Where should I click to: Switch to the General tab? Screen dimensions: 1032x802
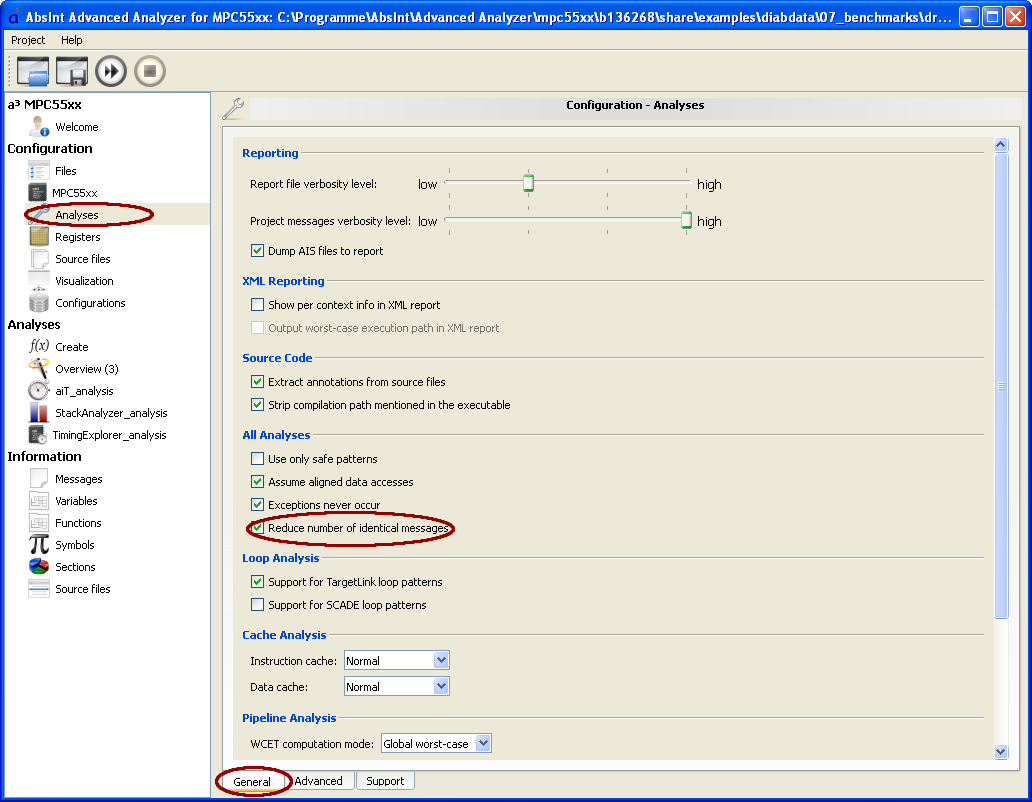tap(251, 781)
